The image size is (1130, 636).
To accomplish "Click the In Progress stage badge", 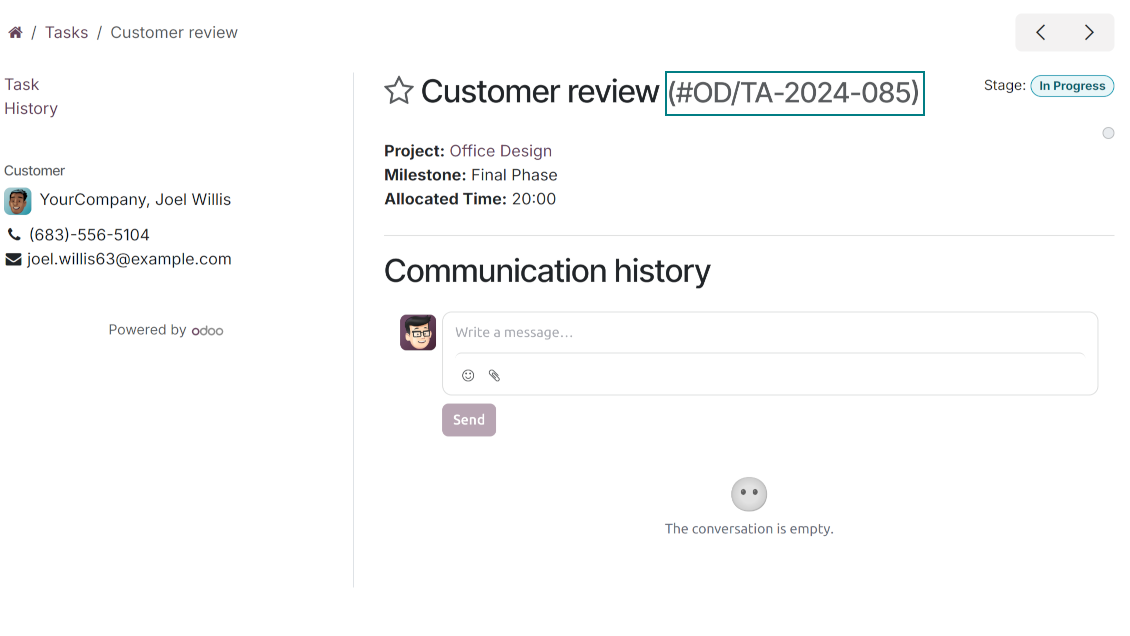I will click(1072, 86).
